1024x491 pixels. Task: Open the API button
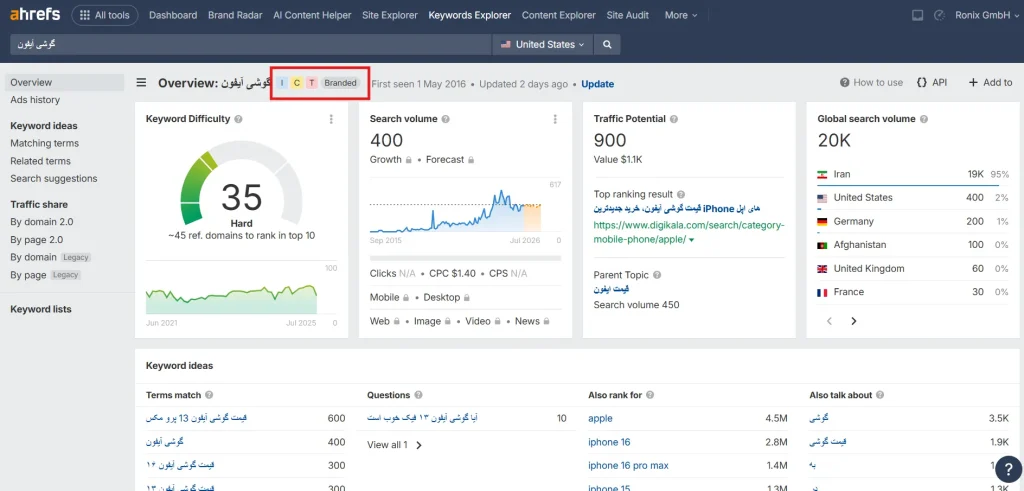click(x=932, y=82)
